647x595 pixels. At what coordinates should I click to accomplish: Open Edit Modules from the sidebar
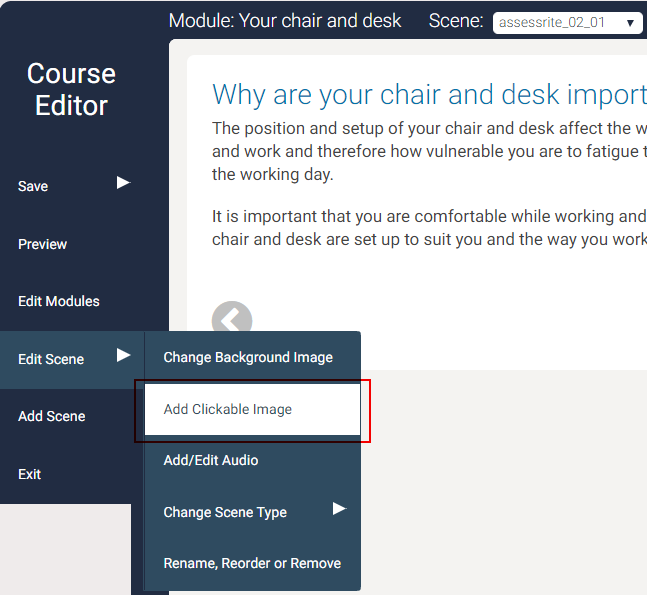(x=59, y=301)
